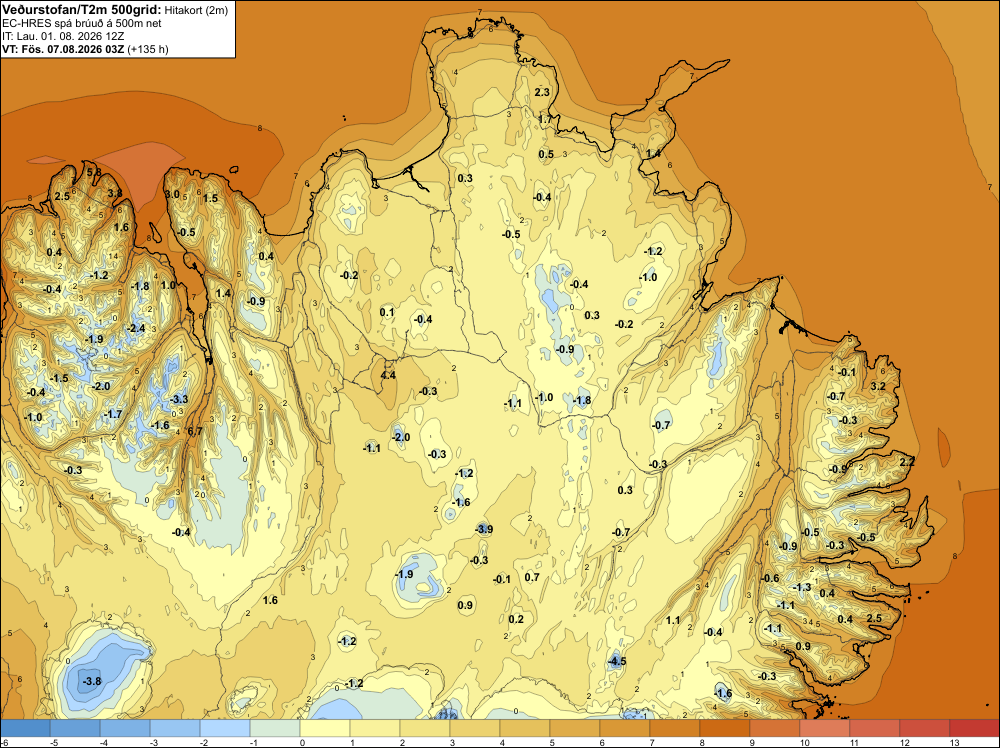Viewport: 1000px width, 748px height.
Task: Pick the legend swatch between 8 and 9
Action: point(724,728)
